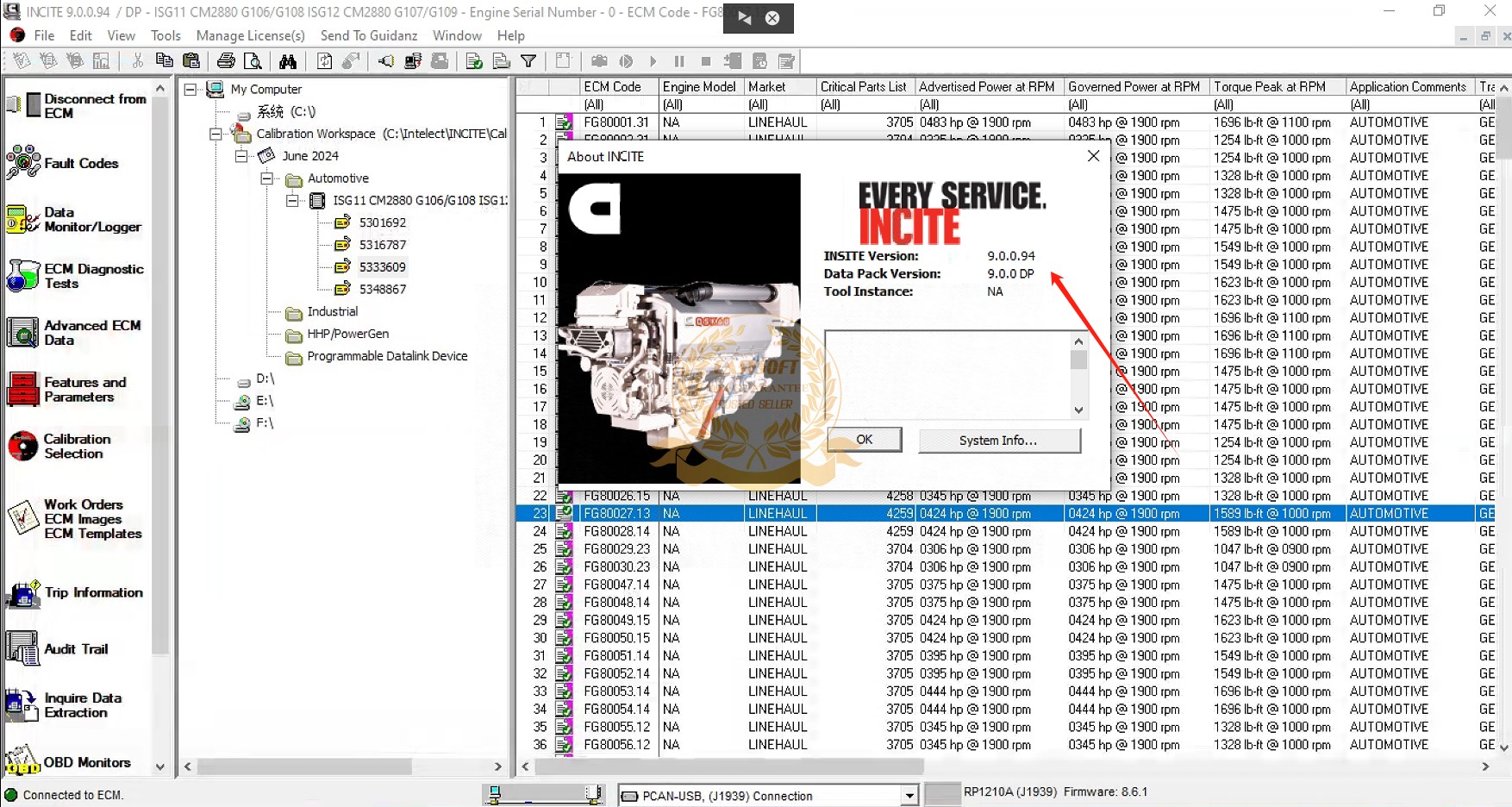Click the camera snapshot toolbar icon
The width and height of the screenshot is (1512, 807).
click(599, 61)
